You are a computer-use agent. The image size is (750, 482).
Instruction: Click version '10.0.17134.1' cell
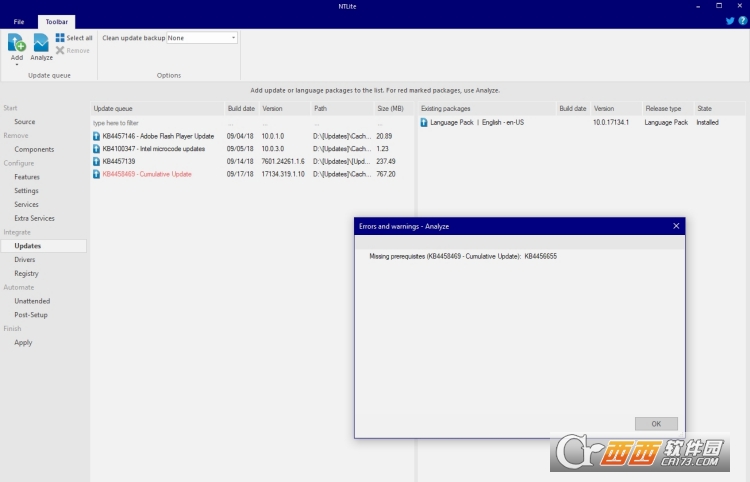[x=611, y=122]
